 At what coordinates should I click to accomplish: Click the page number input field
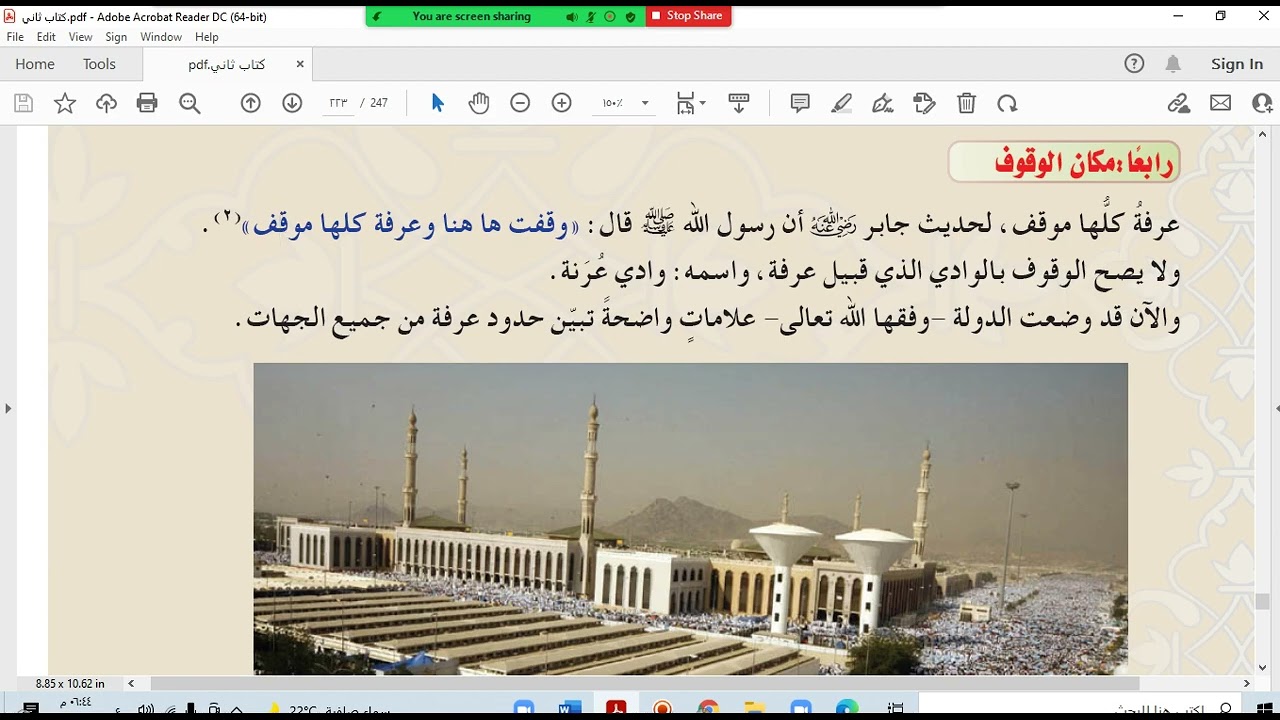click(x=339, y=103)
